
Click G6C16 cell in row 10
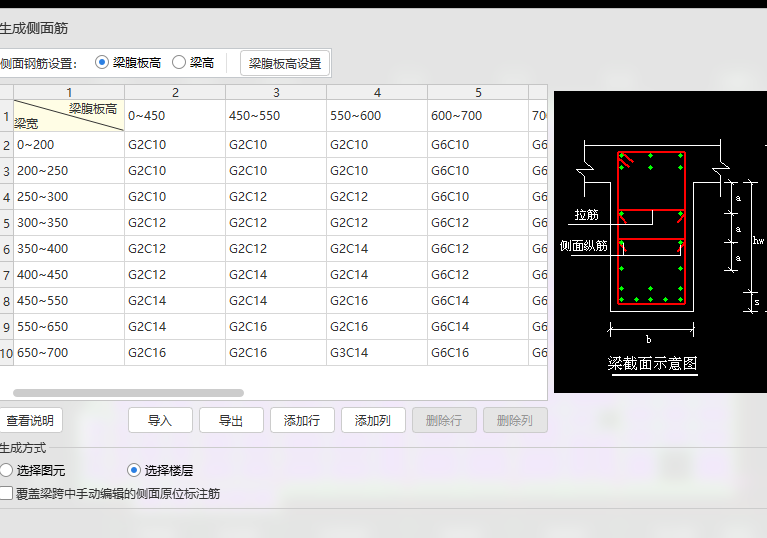478,353
